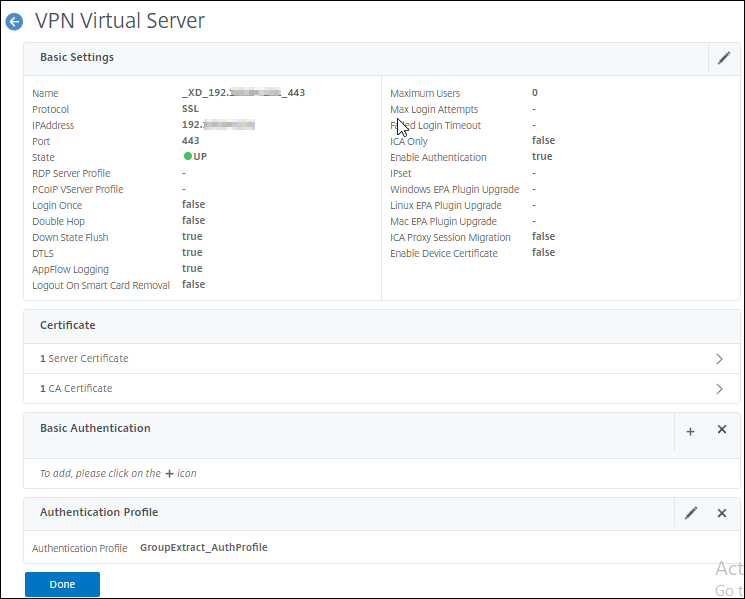Remove the Authentication Profile section with X
Image resolution: width=745 pixels, height=599 pixels.
point(721,513)
